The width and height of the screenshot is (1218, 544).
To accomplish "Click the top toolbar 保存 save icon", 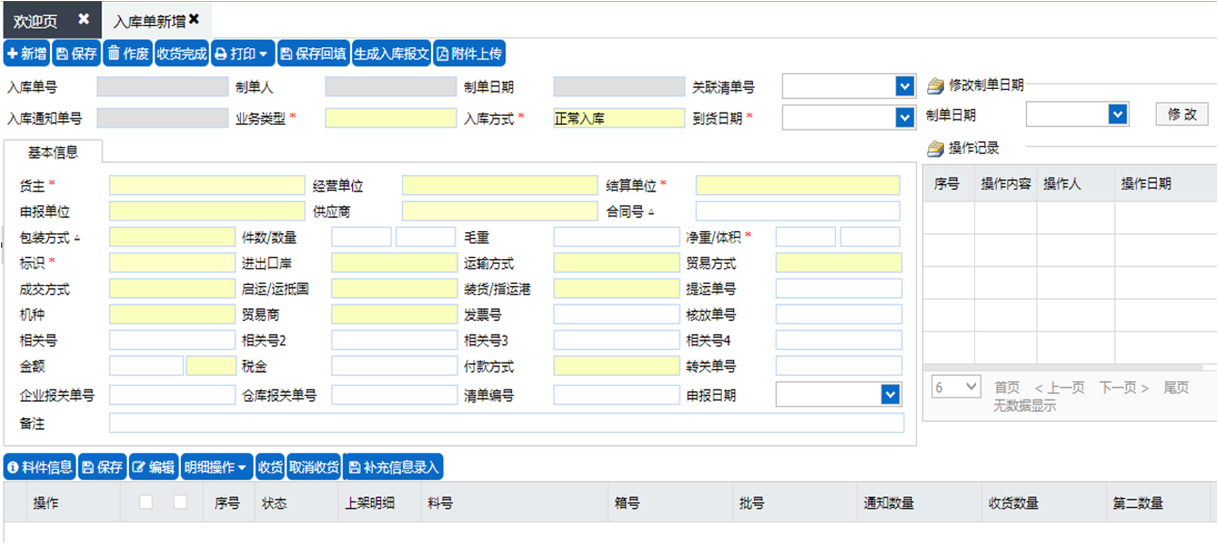I will 62,54.
